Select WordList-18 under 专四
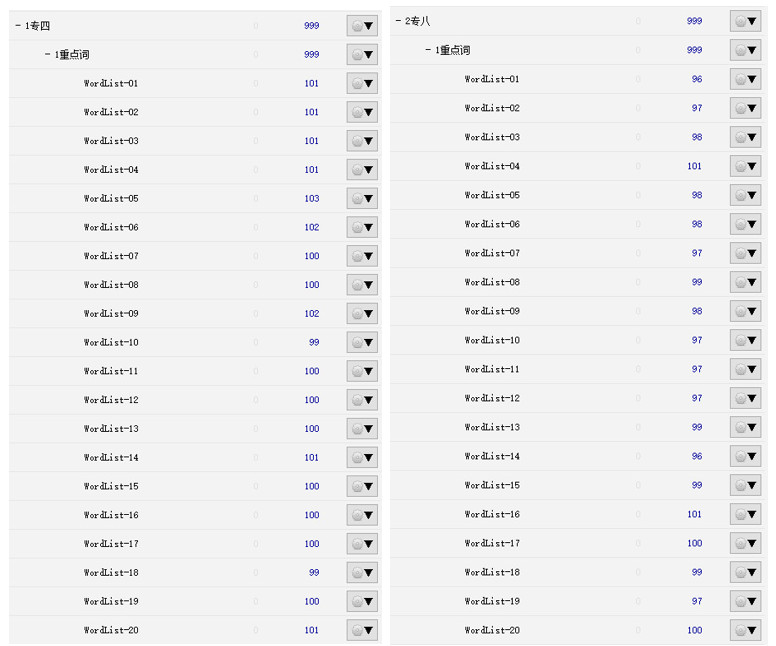776x646 pixels. point(111,573)
